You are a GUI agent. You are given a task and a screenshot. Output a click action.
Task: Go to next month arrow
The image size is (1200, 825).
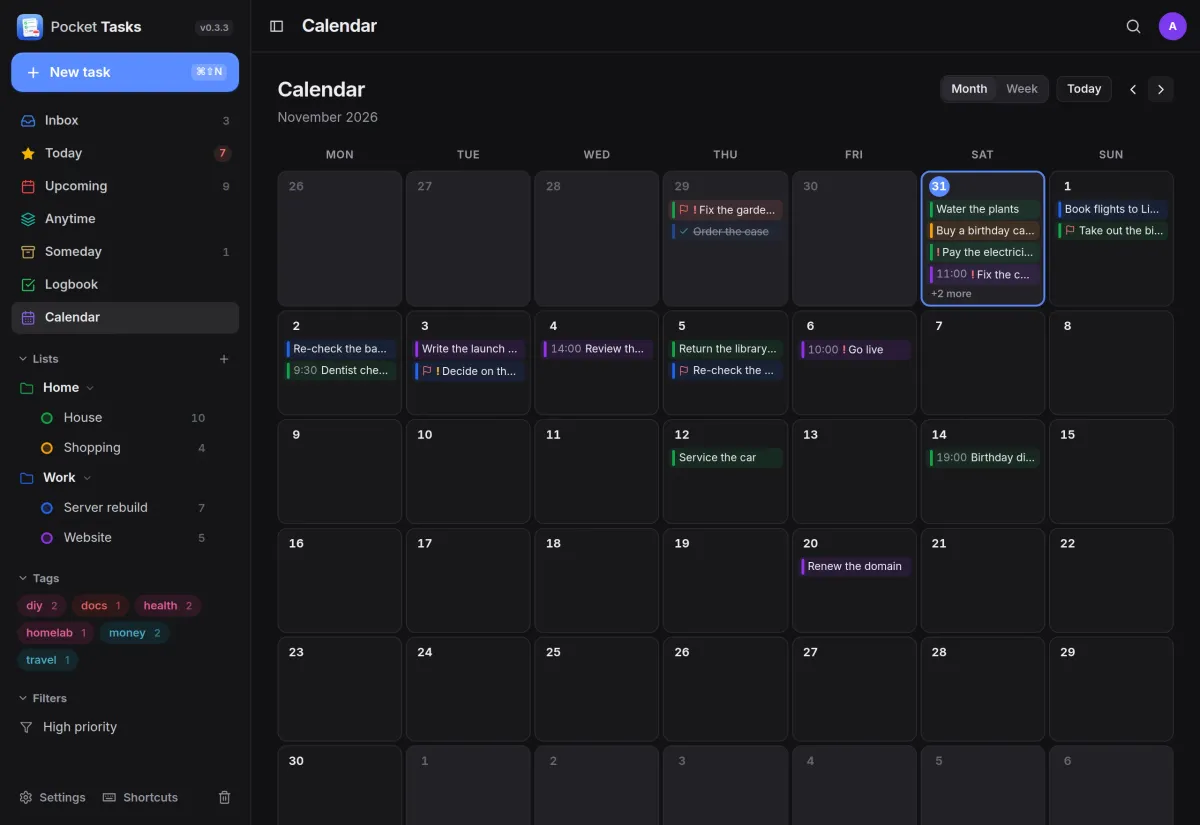click(1161, 89)
